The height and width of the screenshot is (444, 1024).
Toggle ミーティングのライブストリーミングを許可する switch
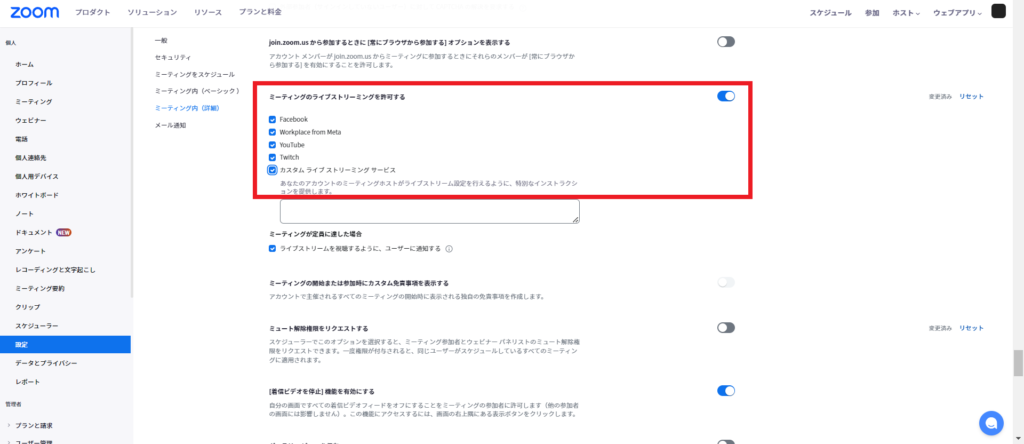point(726,97)
